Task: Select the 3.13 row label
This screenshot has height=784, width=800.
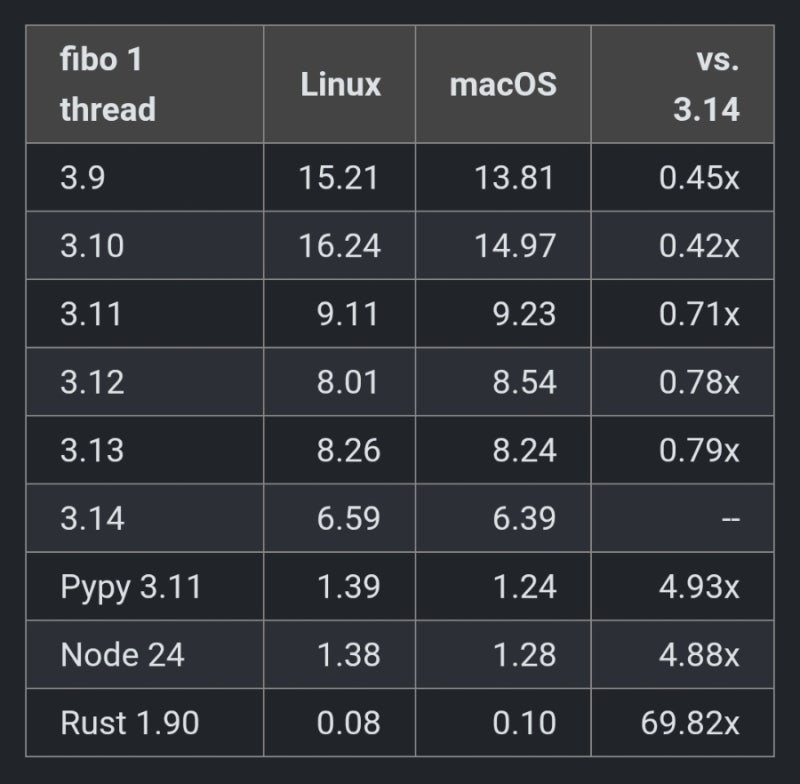Action: 92,450
